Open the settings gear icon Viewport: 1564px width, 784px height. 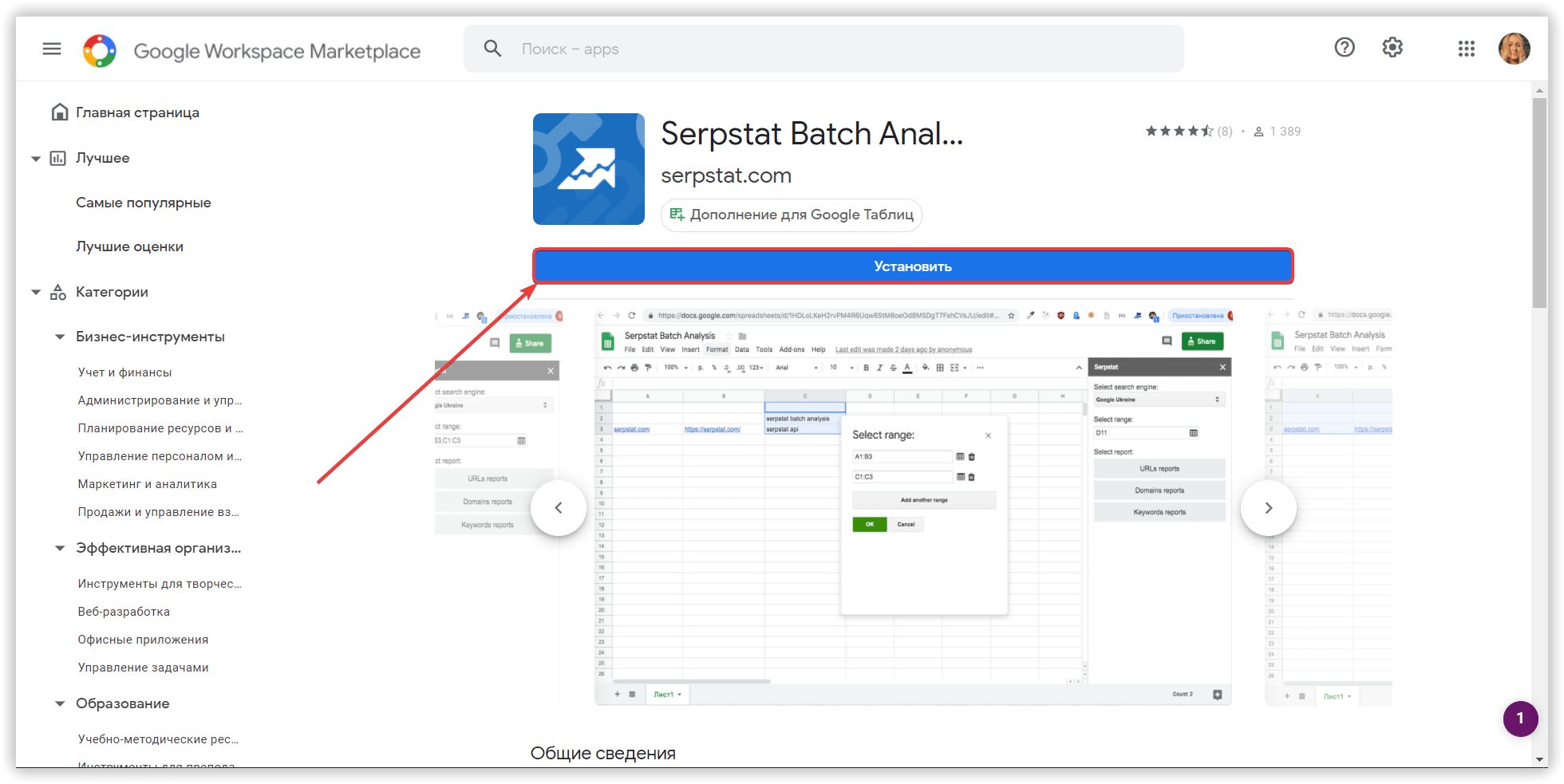[1392, 48]
